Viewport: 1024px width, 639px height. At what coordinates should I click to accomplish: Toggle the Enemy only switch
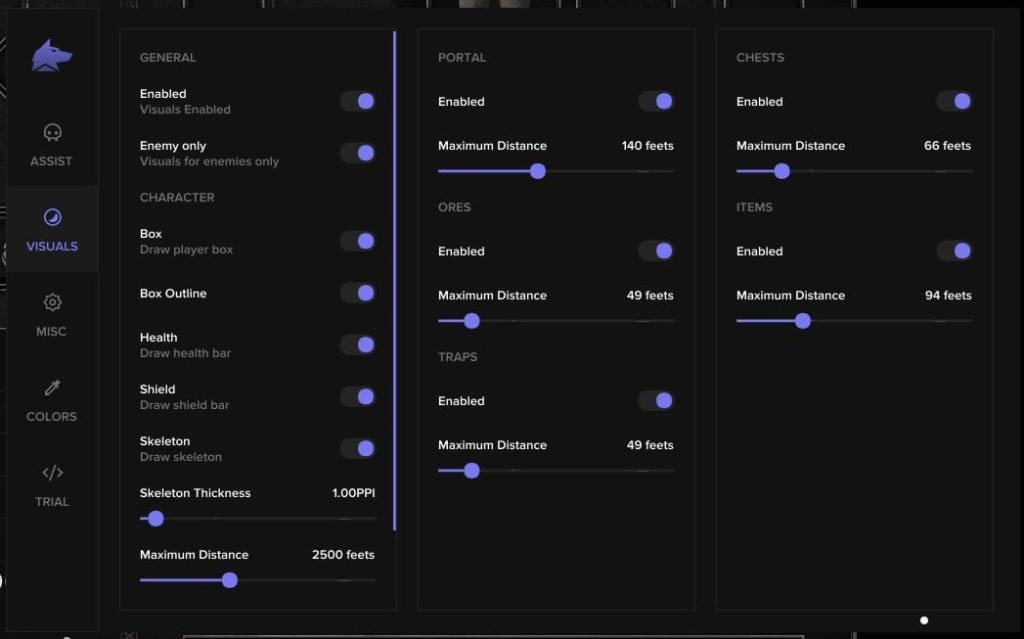coord(358,153)
